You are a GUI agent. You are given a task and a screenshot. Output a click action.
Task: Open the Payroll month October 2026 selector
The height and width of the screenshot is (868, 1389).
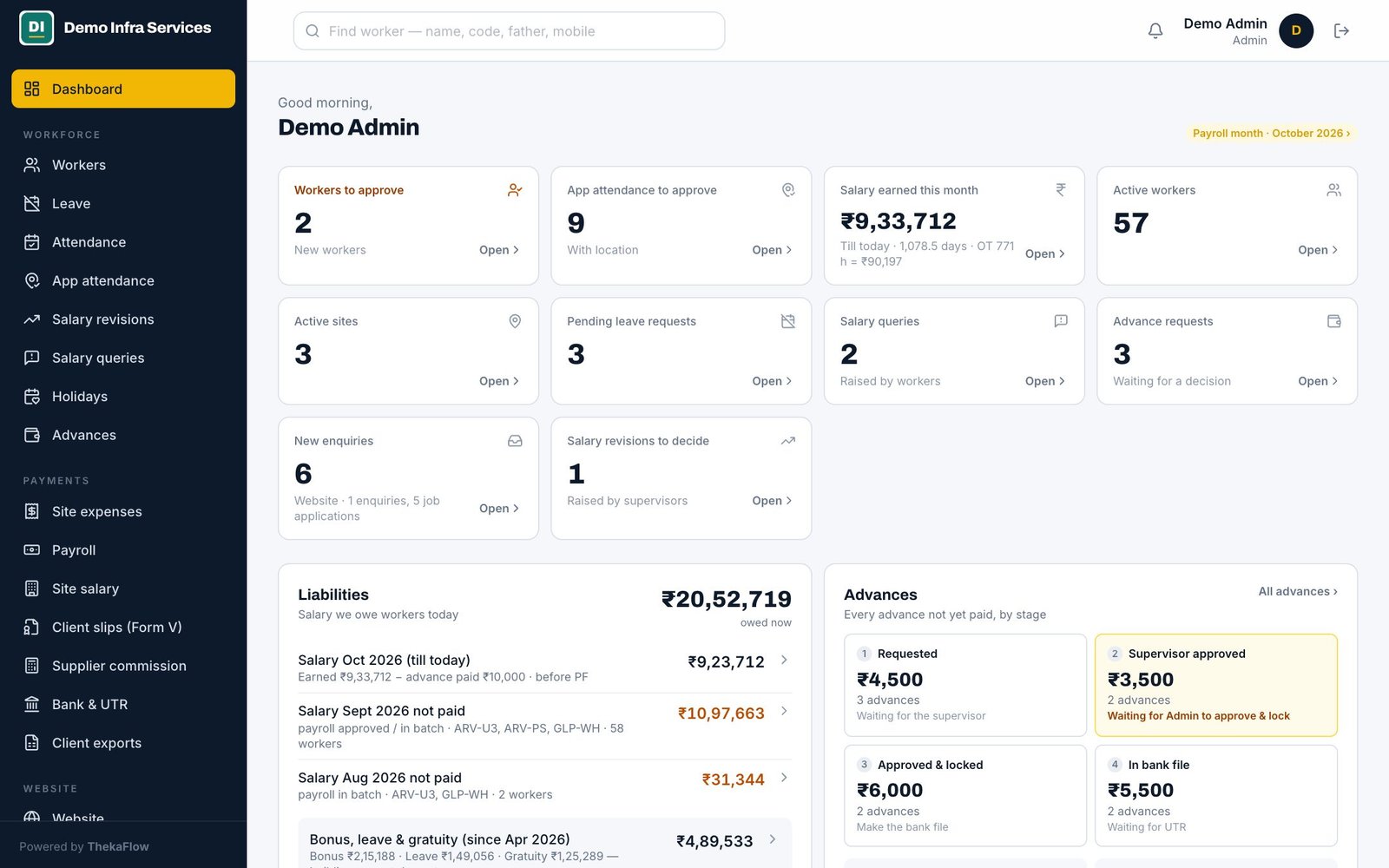1271,133
